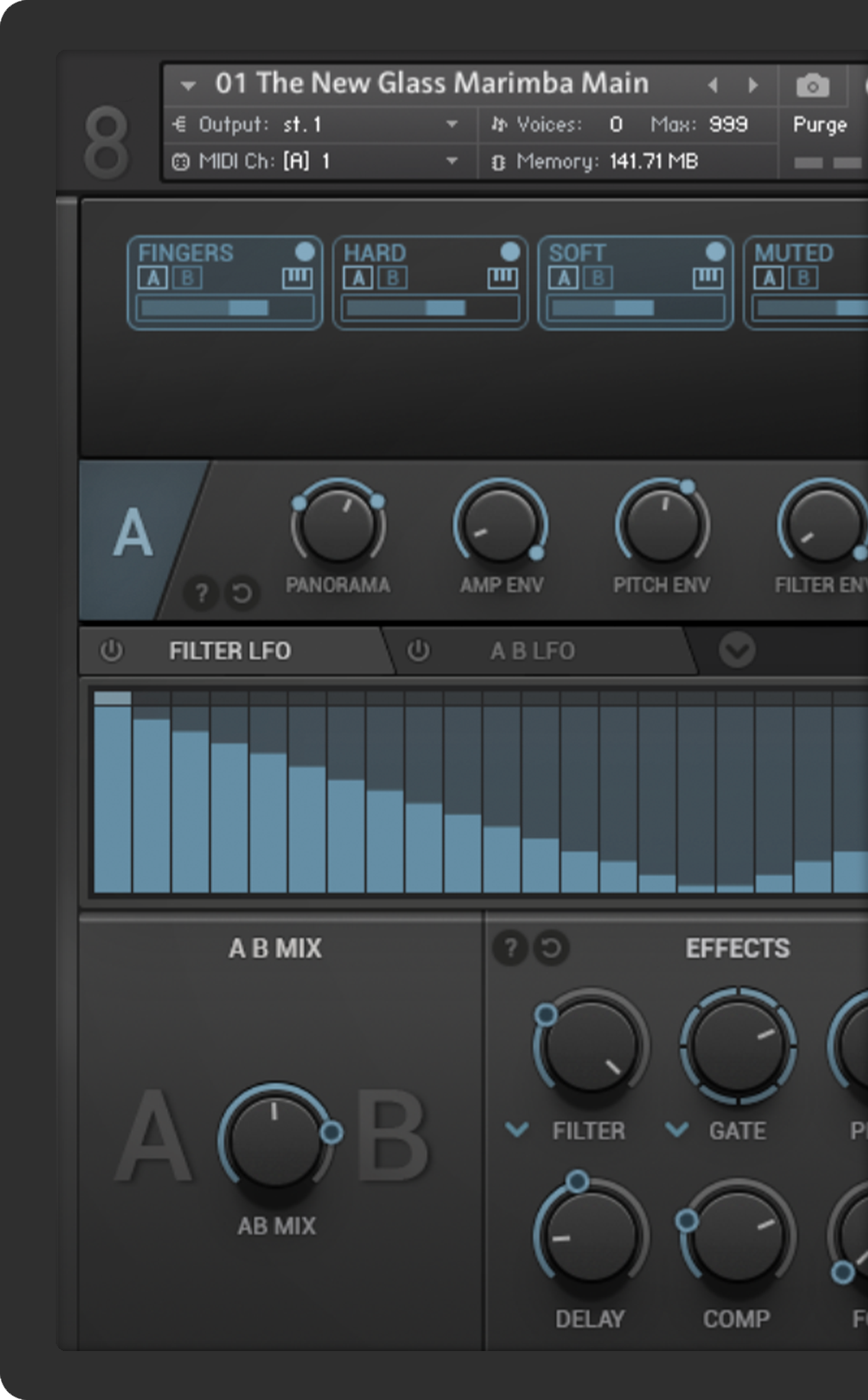868x1400 pixels.
Task: Select layer A in the FINGERS slot
Action: 153,278
